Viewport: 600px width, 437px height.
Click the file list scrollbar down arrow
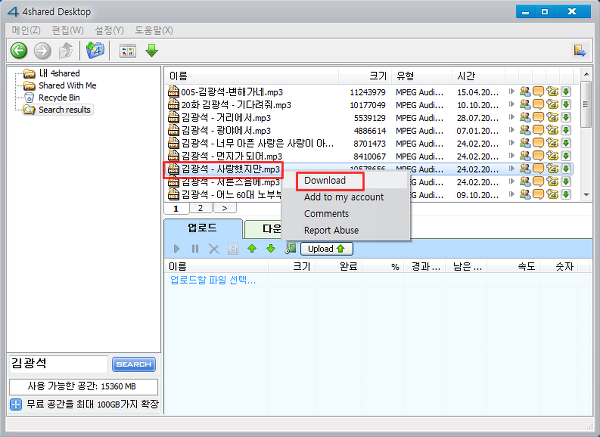click(586, 195)
